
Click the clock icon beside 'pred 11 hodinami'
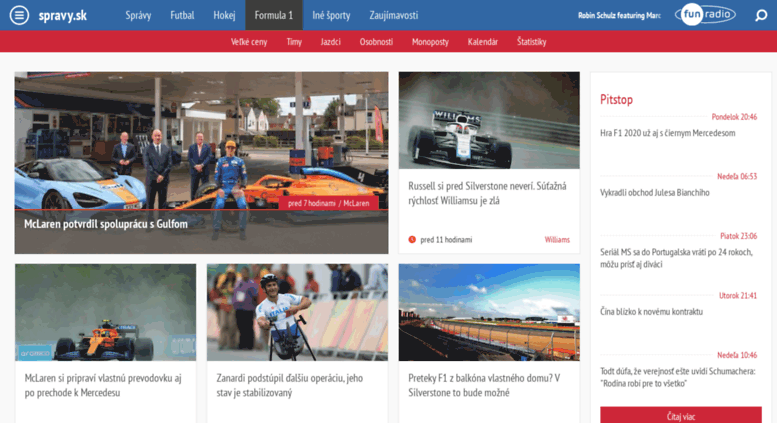412,240
